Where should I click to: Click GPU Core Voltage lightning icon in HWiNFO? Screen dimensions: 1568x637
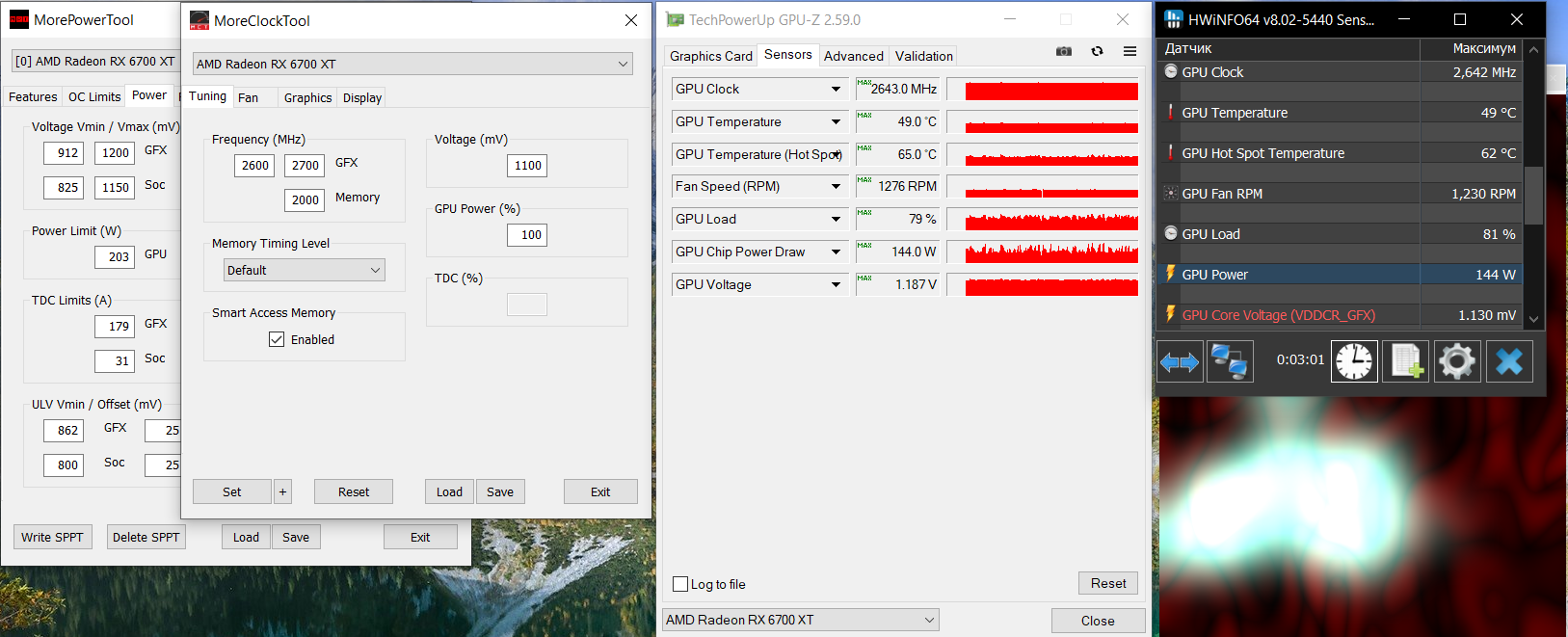pos(1171,314)
